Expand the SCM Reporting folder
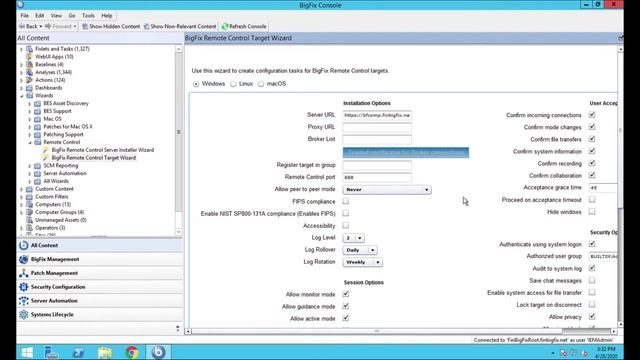This screenshot has width=640, height=360. (x=30, y=165)
